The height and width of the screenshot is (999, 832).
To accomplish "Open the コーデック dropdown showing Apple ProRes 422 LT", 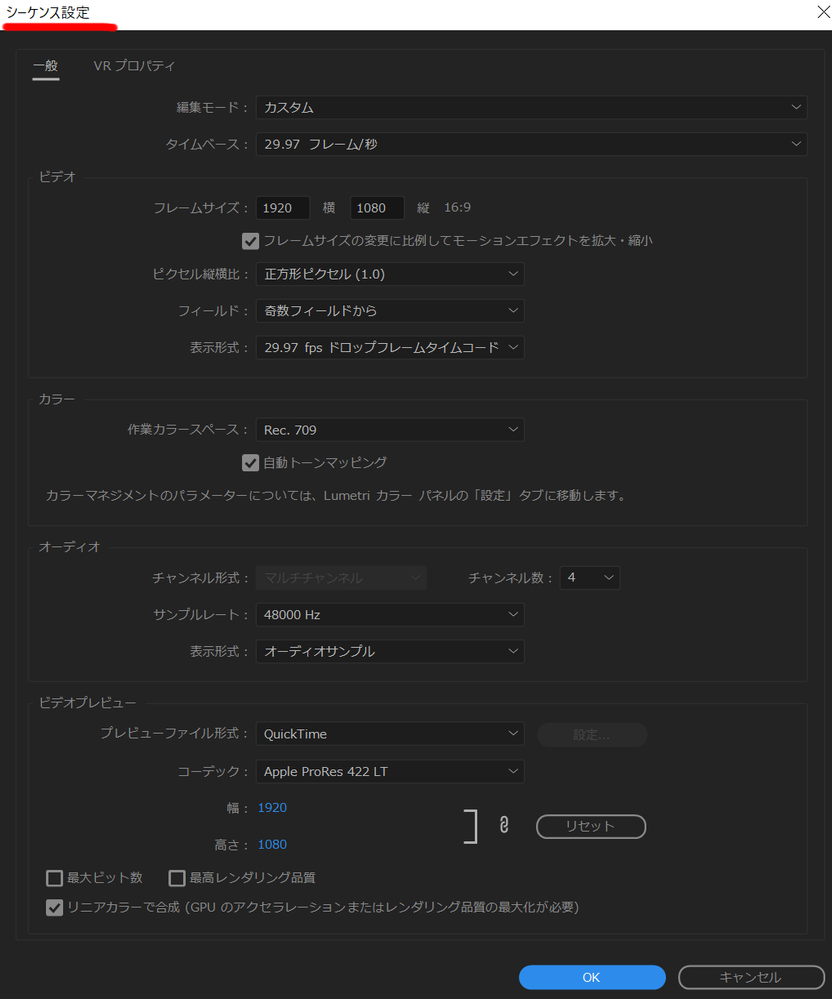I will (x=390, y=772).
